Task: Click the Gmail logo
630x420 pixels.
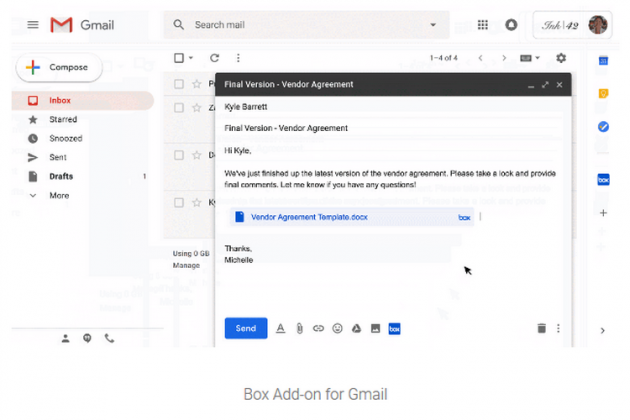Action: pos(82,25)
